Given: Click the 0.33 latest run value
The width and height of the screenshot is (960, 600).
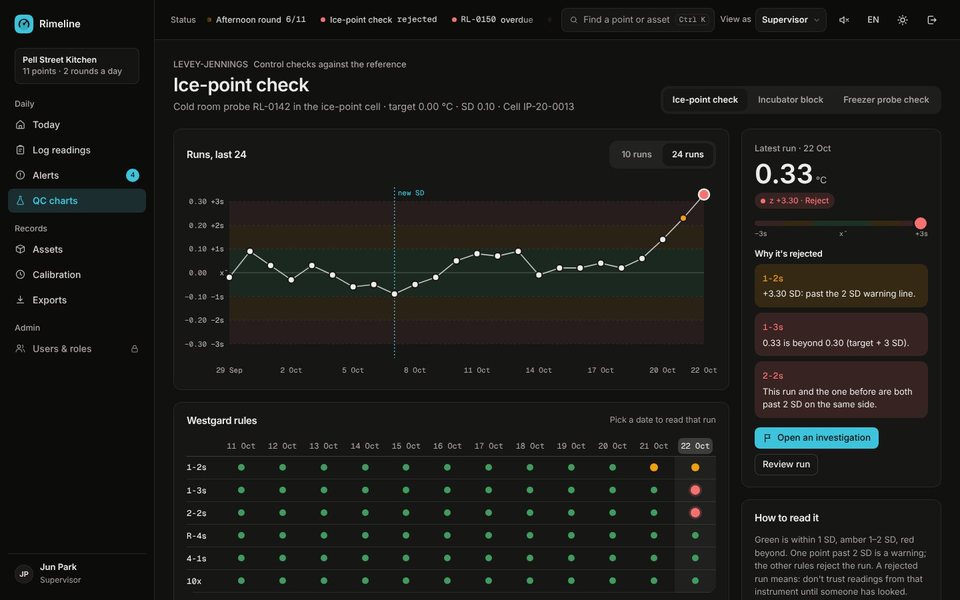Looking at the screenshot, I should pos(784,174).
